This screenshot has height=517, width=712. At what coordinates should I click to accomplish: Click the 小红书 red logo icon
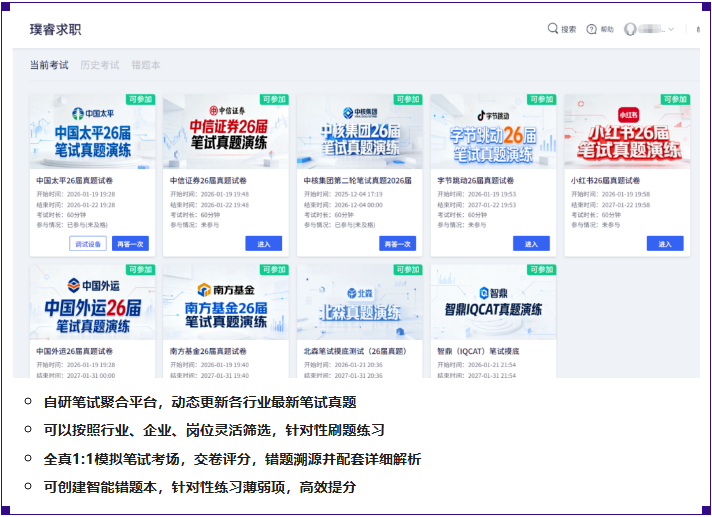pyautogui.click(x=628, y=115)
